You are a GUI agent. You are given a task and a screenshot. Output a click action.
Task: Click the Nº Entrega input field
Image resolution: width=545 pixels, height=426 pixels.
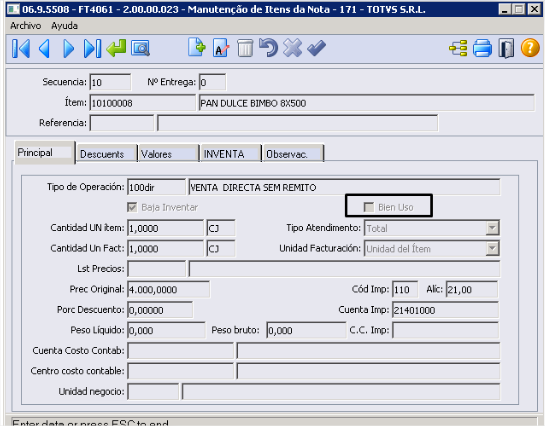tap(212, 82)
